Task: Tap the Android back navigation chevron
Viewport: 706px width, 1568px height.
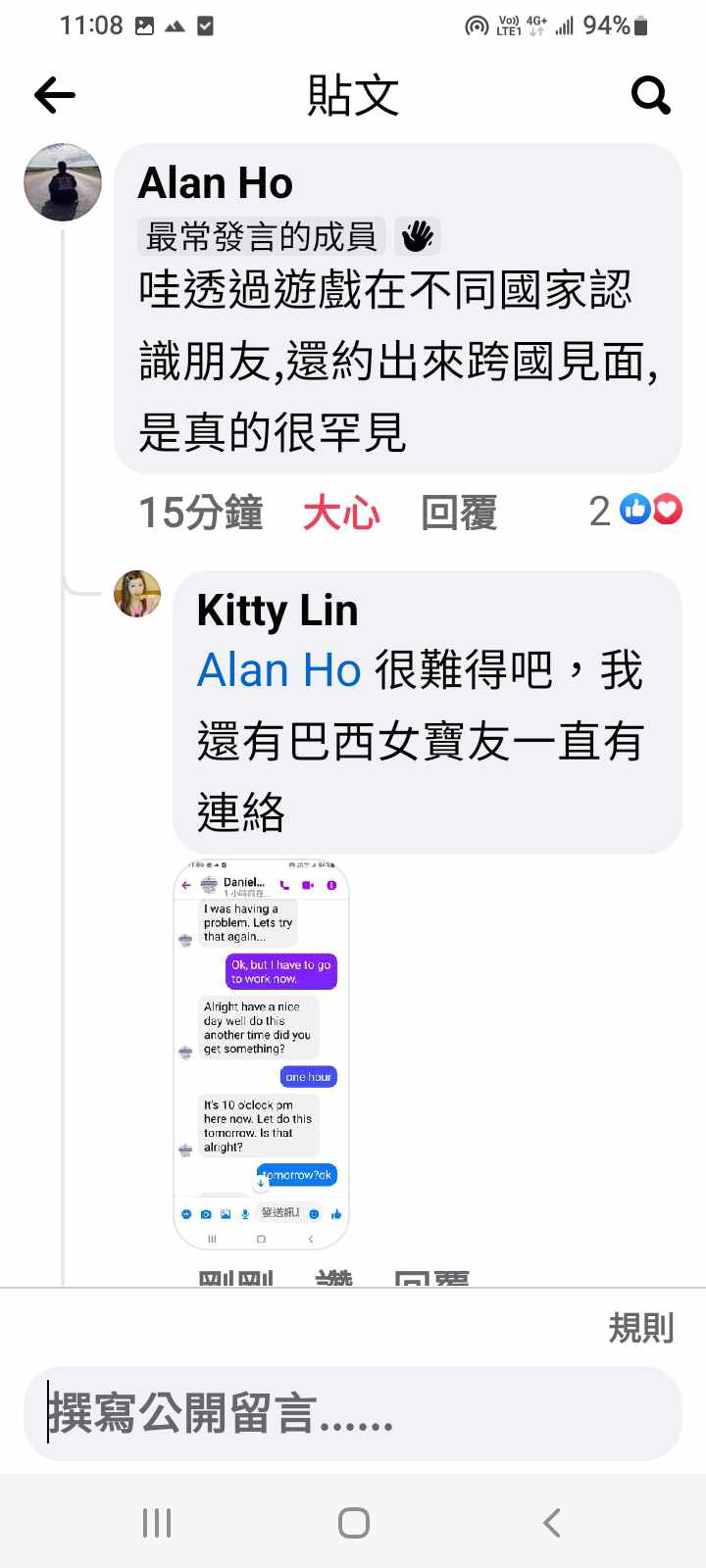Action: click(551, 1522)
